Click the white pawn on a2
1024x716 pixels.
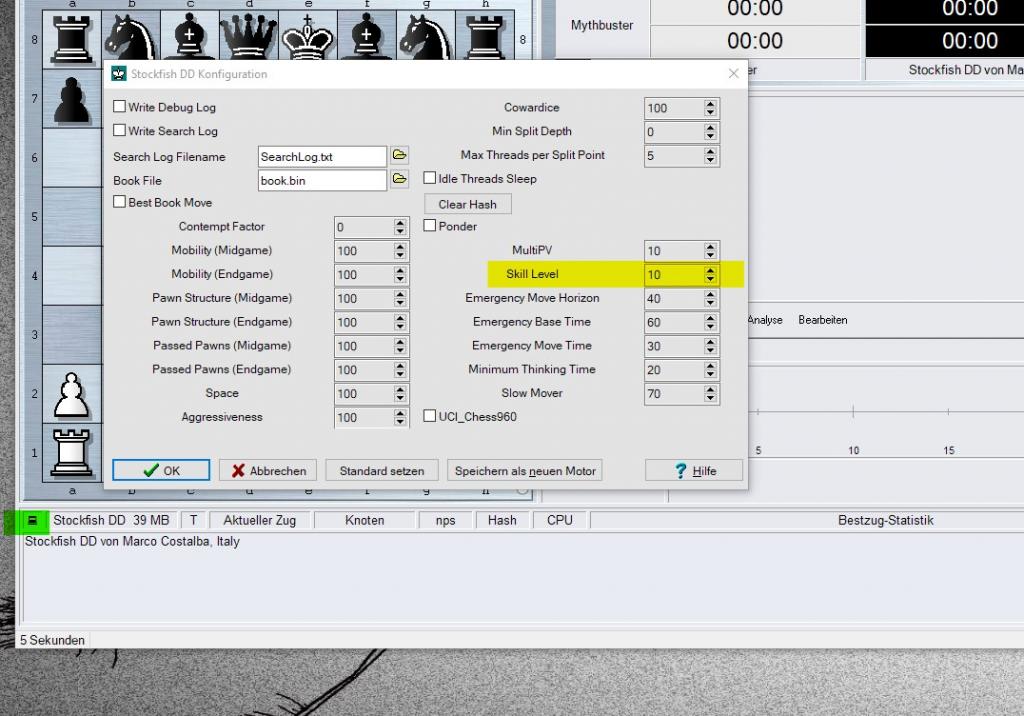(x=72, y=393)
